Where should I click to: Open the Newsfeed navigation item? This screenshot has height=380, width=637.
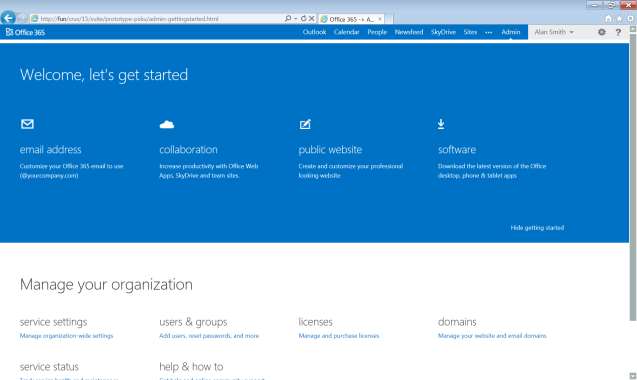409,32
